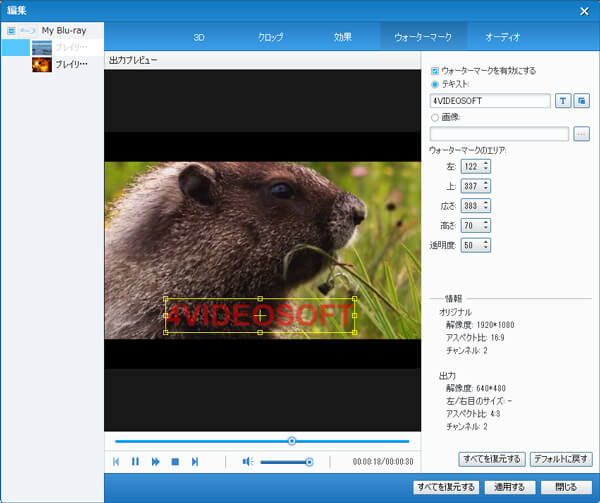Browse for a watermark image file

pos(581,133)
